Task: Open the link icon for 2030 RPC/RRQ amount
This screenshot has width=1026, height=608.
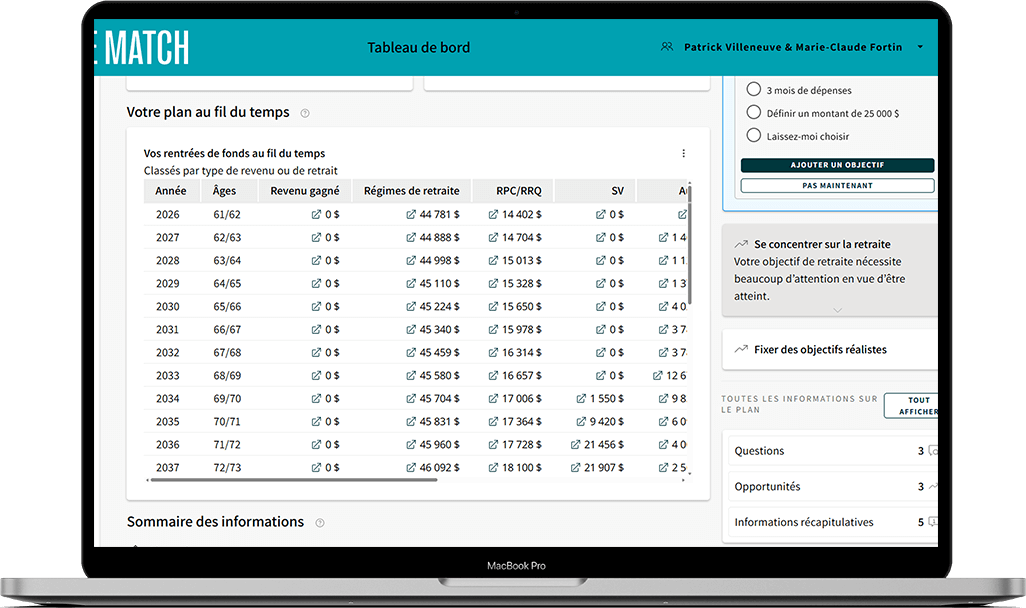Action: (x=493, y=306)
